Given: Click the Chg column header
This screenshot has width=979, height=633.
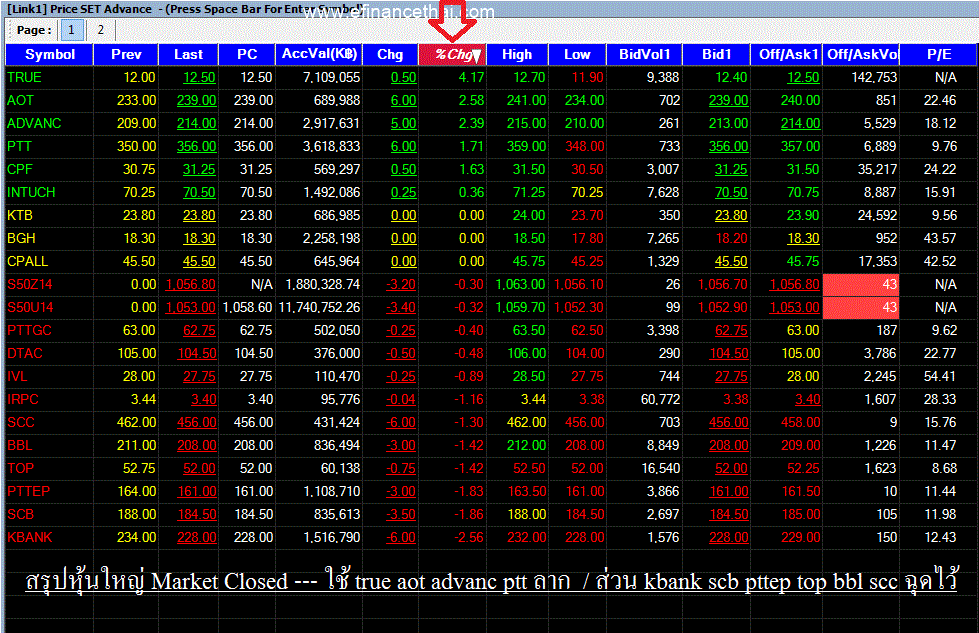Looking at the screenshot, I should pyautogui.click(x=390, y=54).
